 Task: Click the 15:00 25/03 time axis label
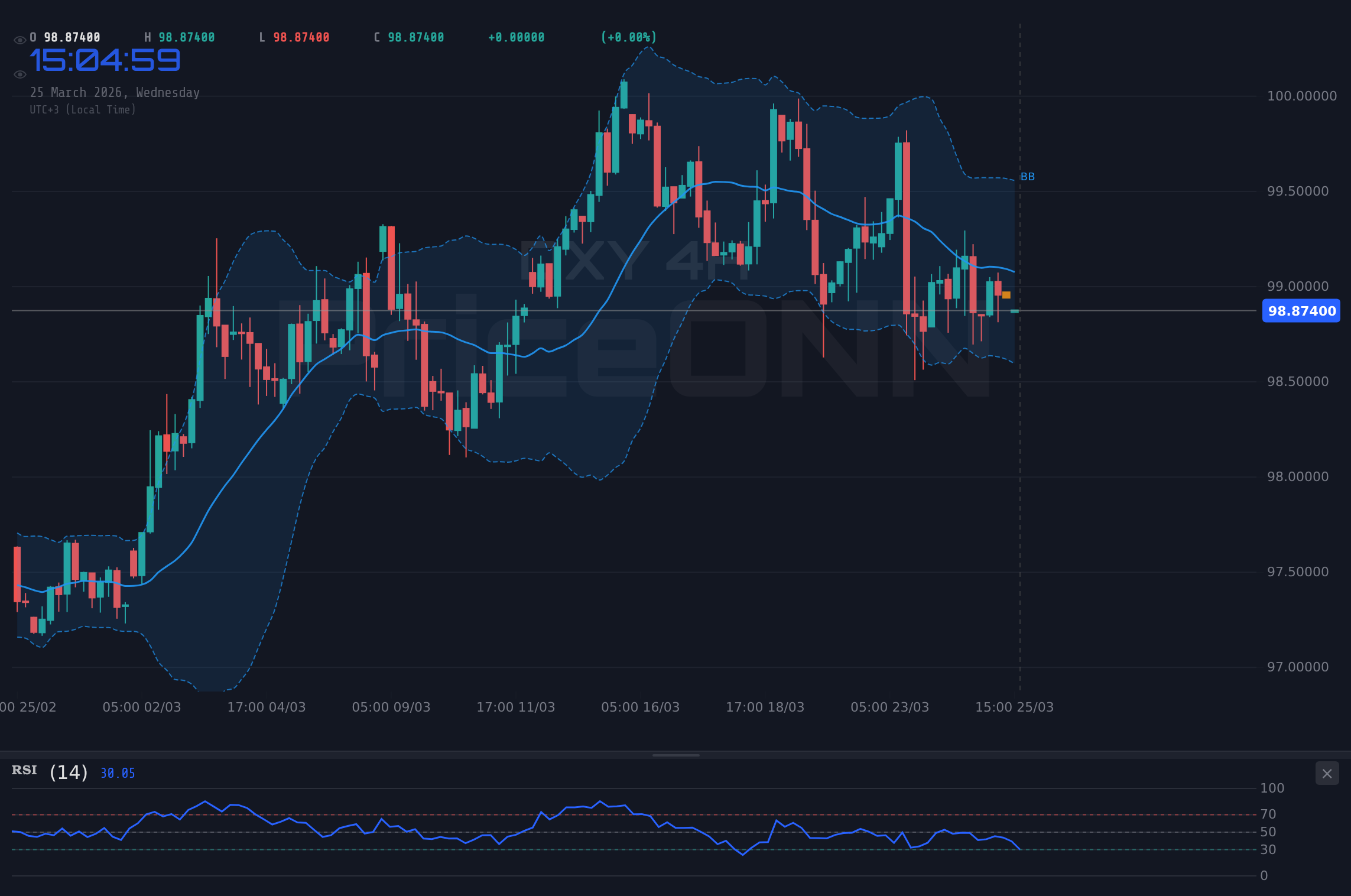[1015, 707]
